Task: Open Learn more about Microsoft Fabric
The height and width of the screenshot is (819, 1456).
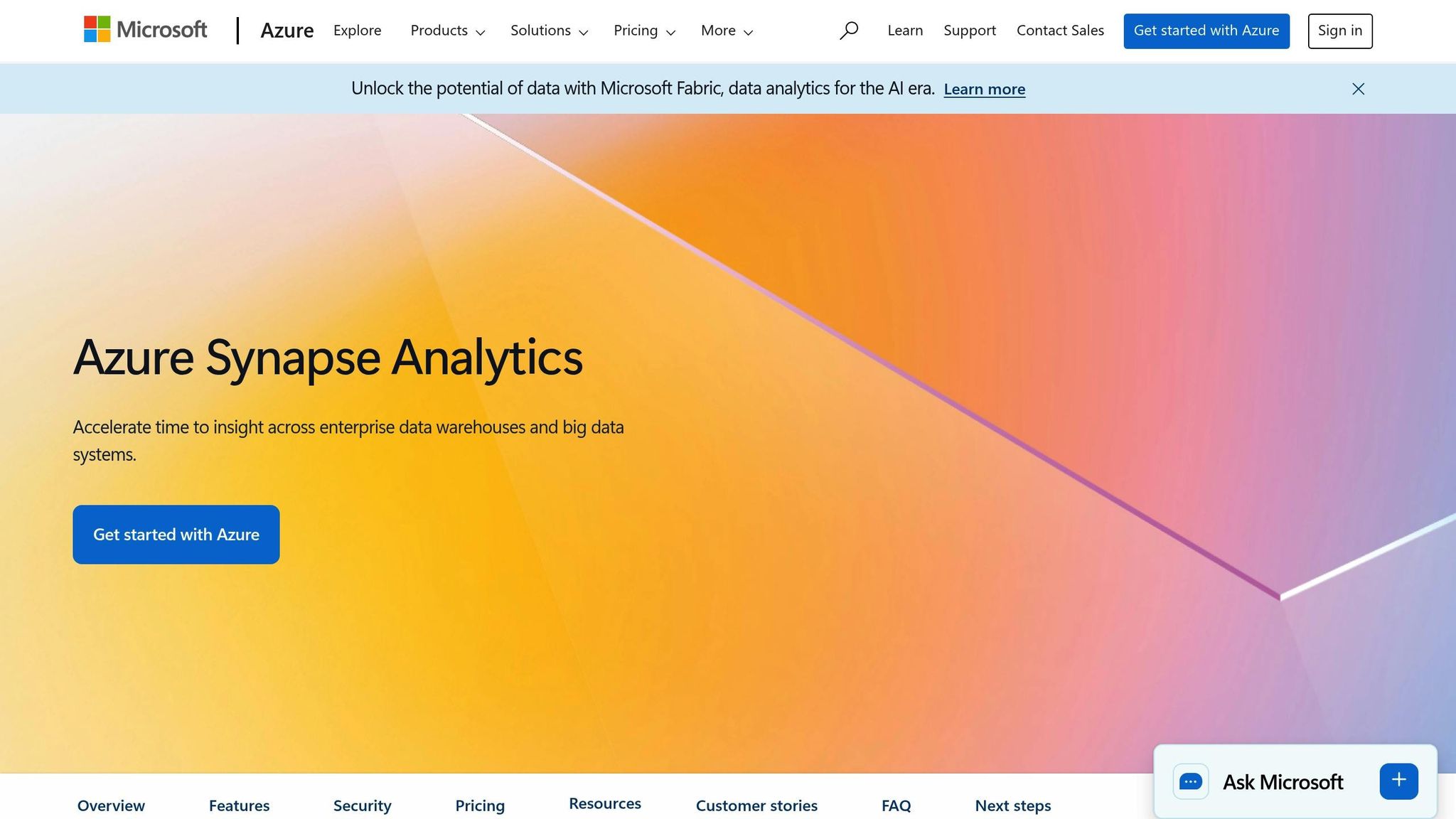Action: 984,89
